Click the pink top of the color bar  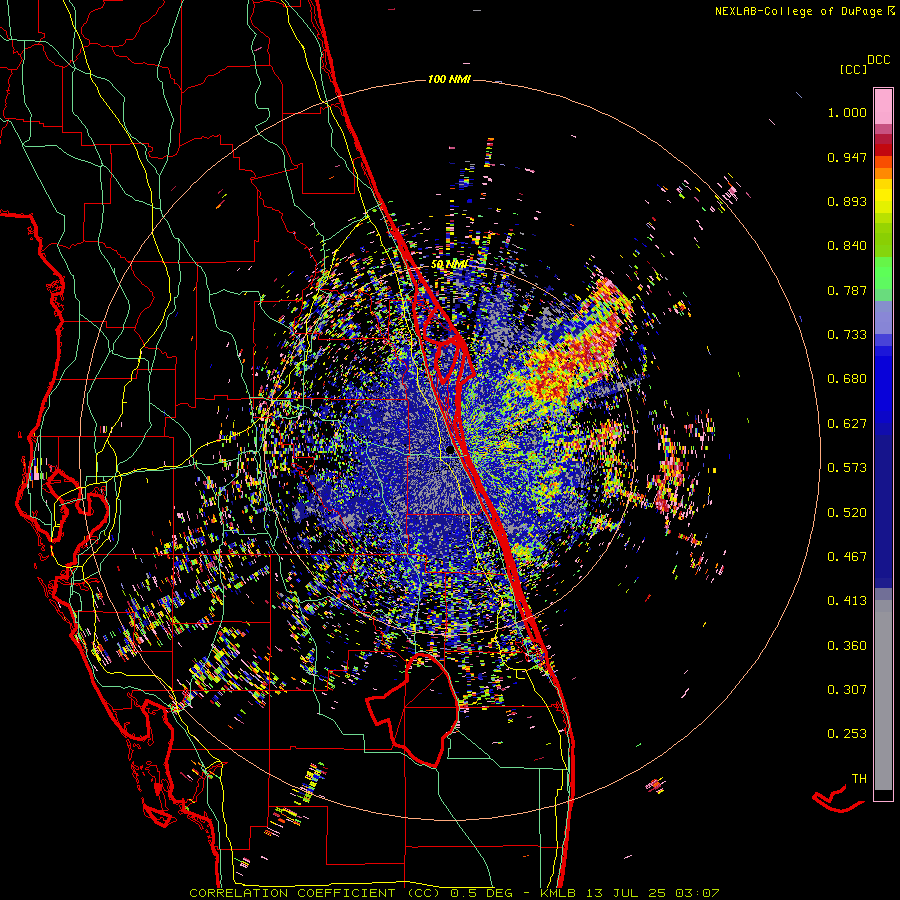pos(883,107)
